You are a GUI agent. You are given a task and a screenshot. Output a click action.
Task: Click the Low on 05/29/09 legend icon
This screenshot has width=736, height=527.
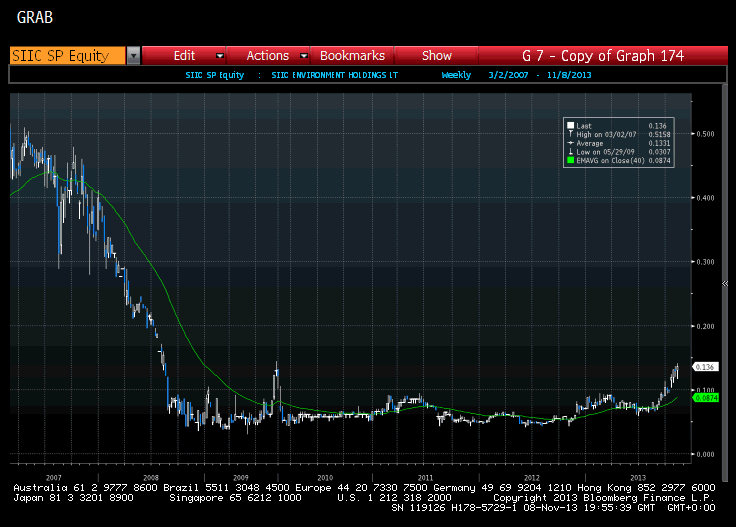(x=570, y=151)
